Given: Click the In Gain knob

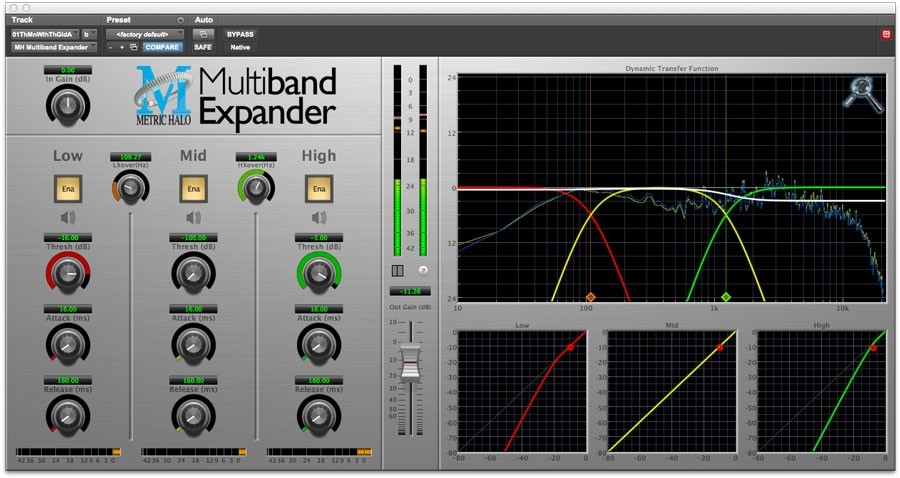Looking at the screenshot, I should 68,106.
